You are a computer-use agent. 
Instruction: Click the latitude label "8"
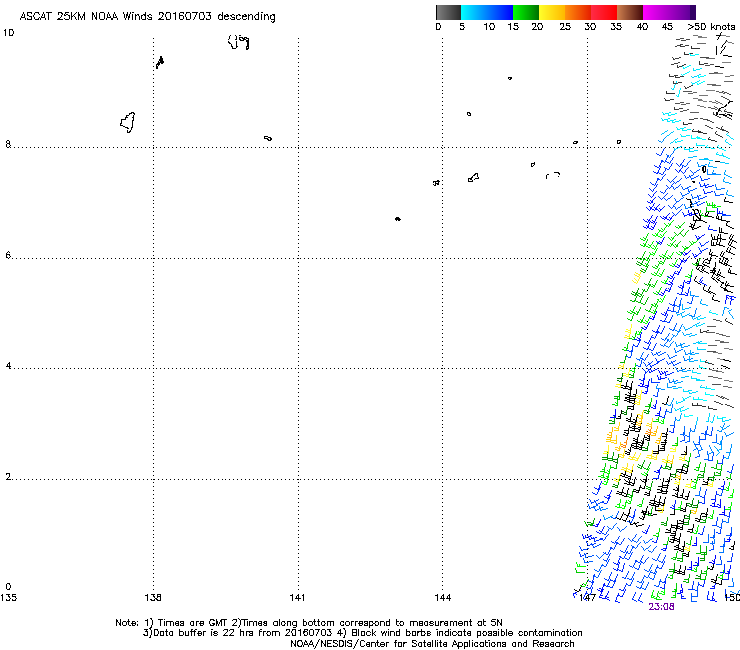[x=8, y=144]
